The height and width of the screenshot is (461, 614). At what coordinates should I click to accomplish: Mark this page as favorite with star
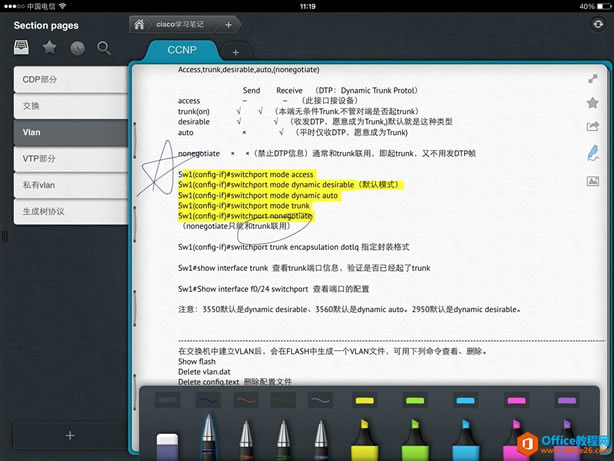tap(593, 103)
